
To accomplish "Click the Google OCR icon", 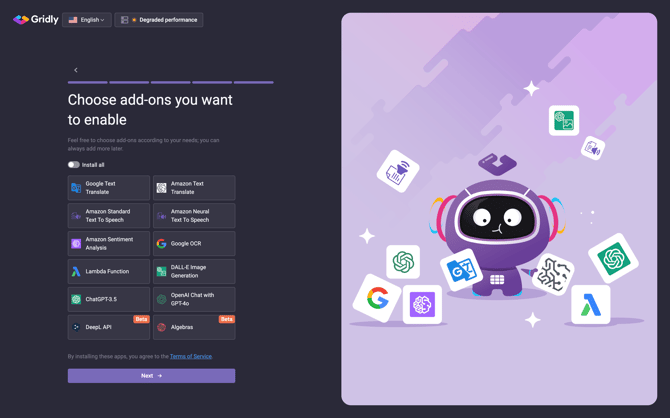I will 161,244.
